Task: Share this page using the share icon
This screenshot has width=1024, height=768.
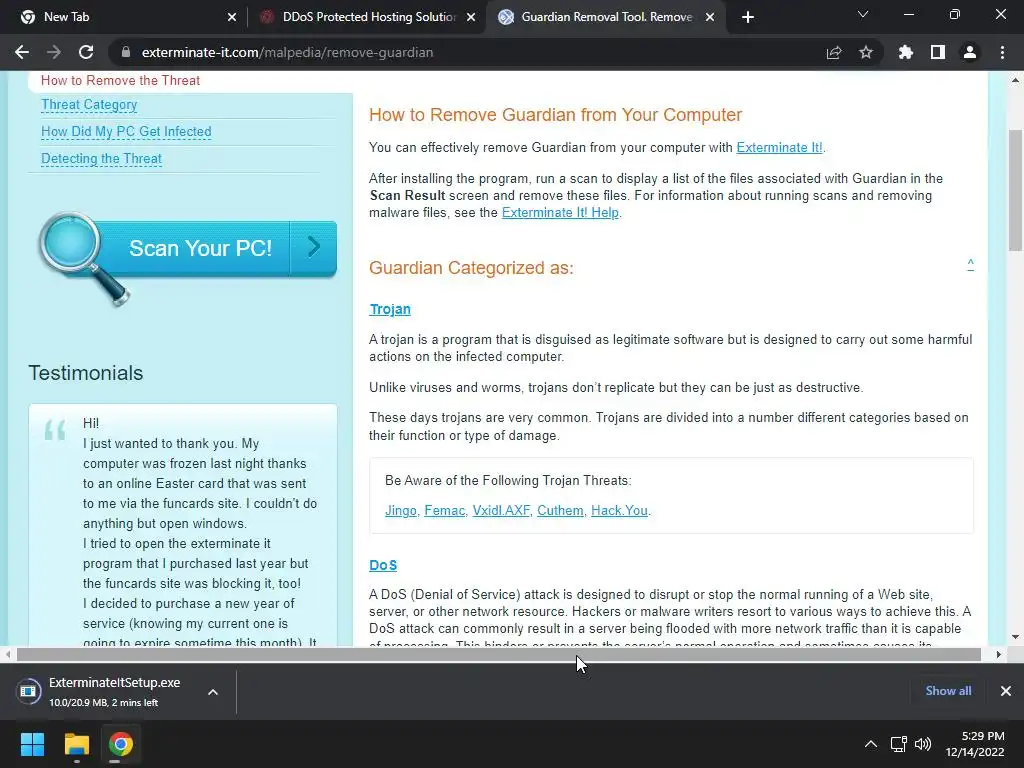Action: tap(834, 52)
